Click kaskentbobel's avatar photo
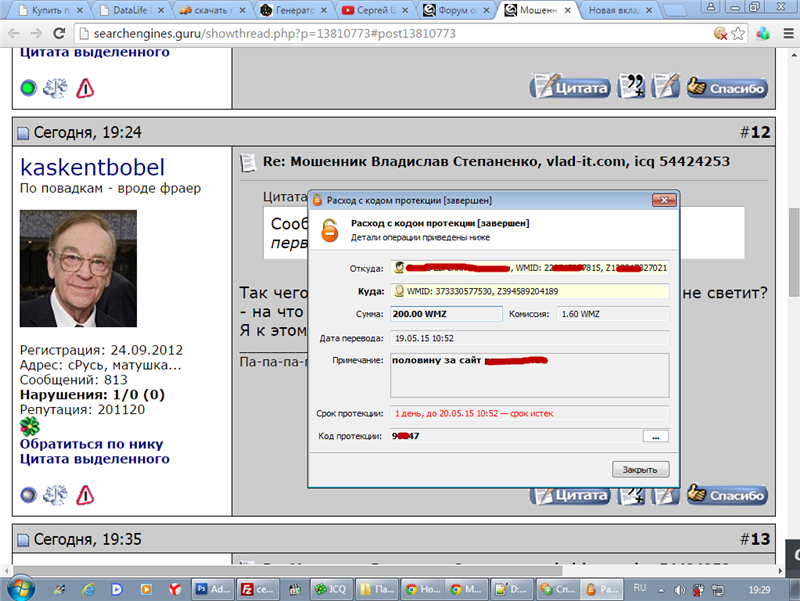 pos(78,268)
